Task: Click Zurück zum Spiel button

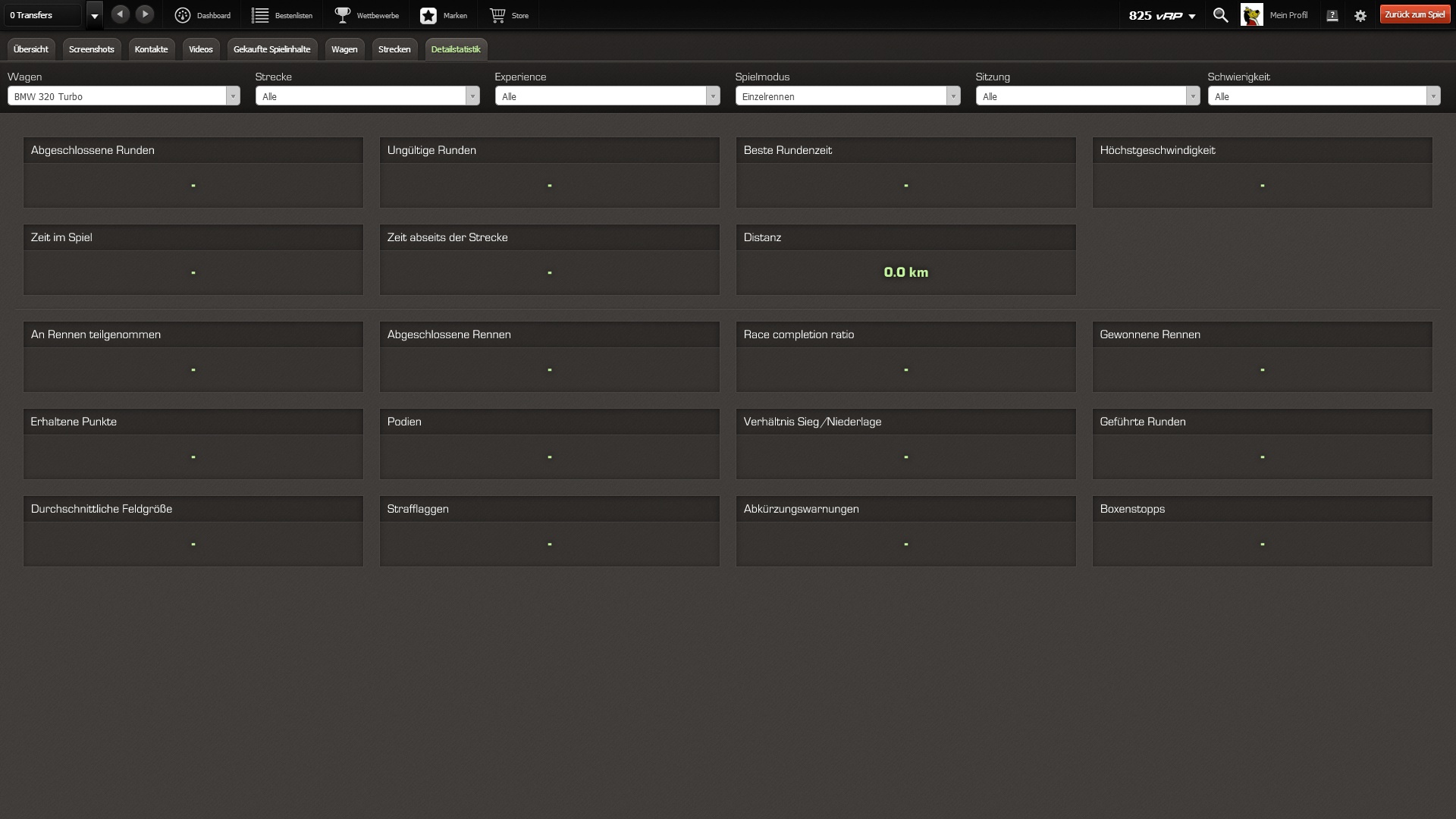Action: click(x=1414, y=15)
